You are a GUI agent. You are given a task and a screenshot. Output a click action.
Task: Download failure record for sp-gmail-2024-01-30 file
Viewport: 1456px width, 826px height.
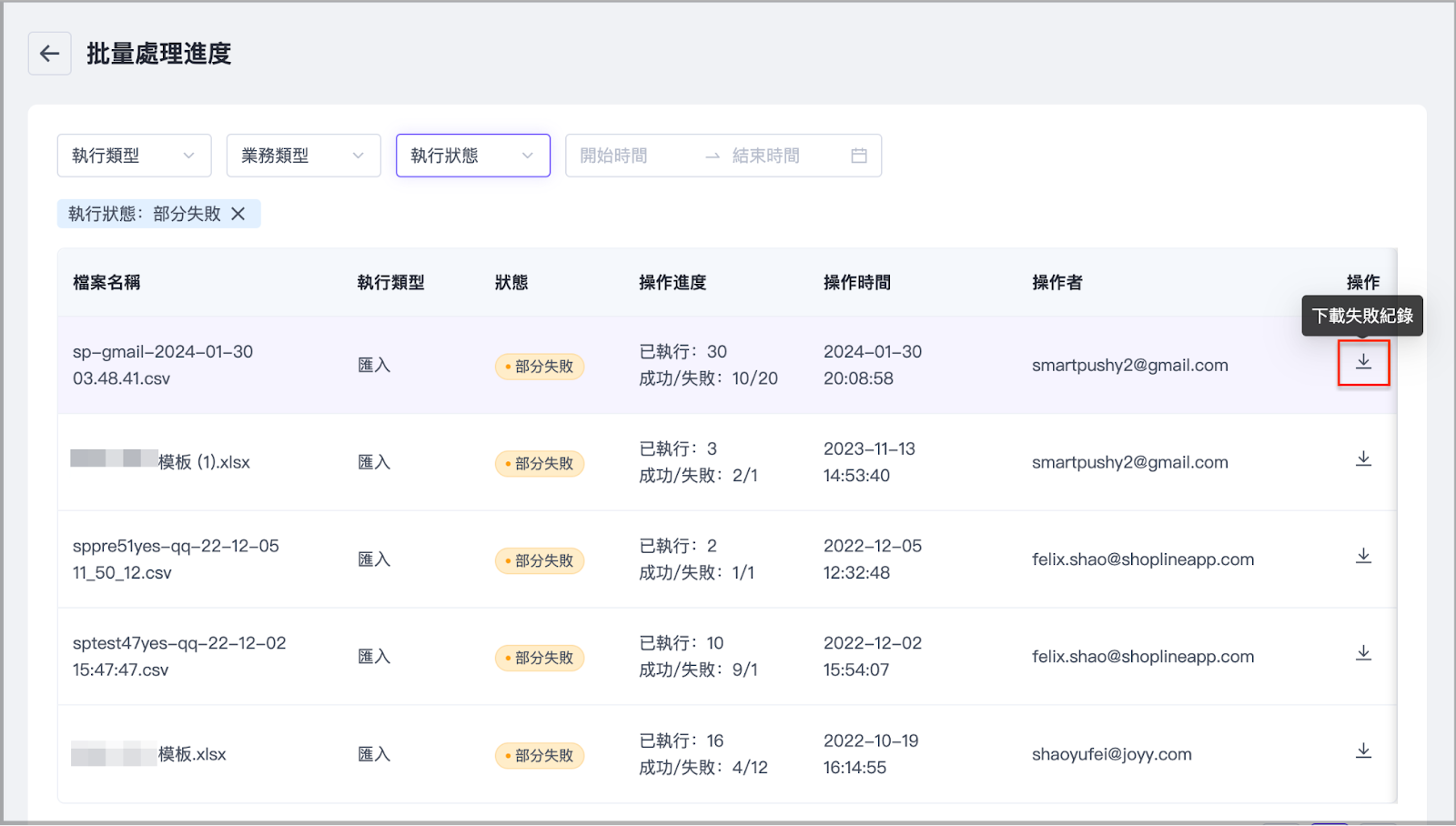[x=1363, y=362]
